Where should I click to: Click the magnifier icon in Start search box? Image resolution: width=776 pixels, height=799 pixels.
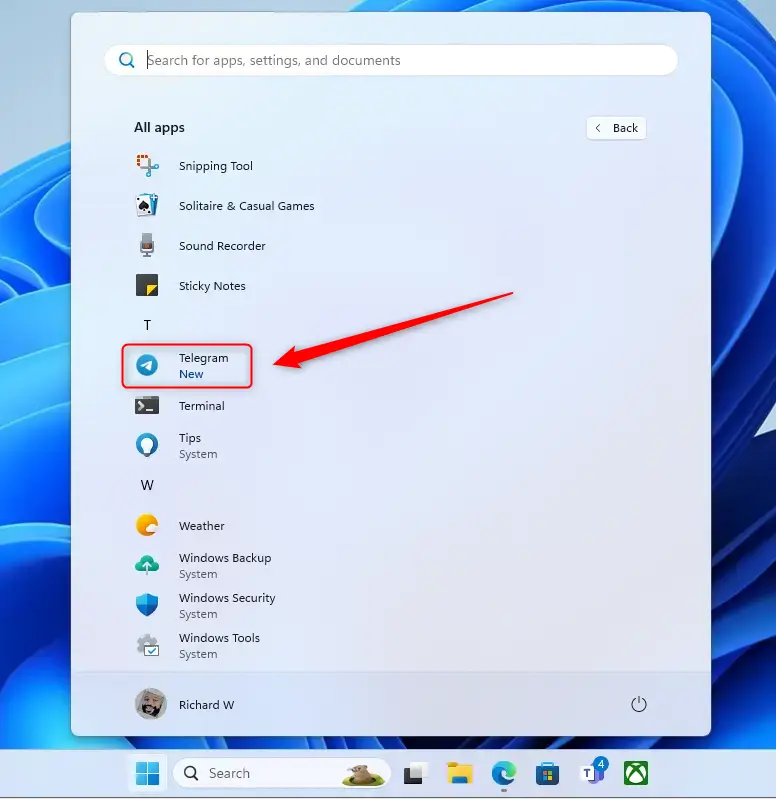coord(127,60)
